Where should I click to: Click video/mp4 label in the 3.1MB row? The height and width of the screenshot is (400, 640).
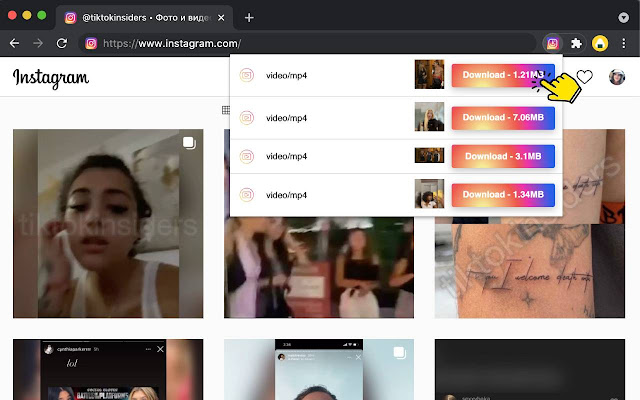click(287, 156)
